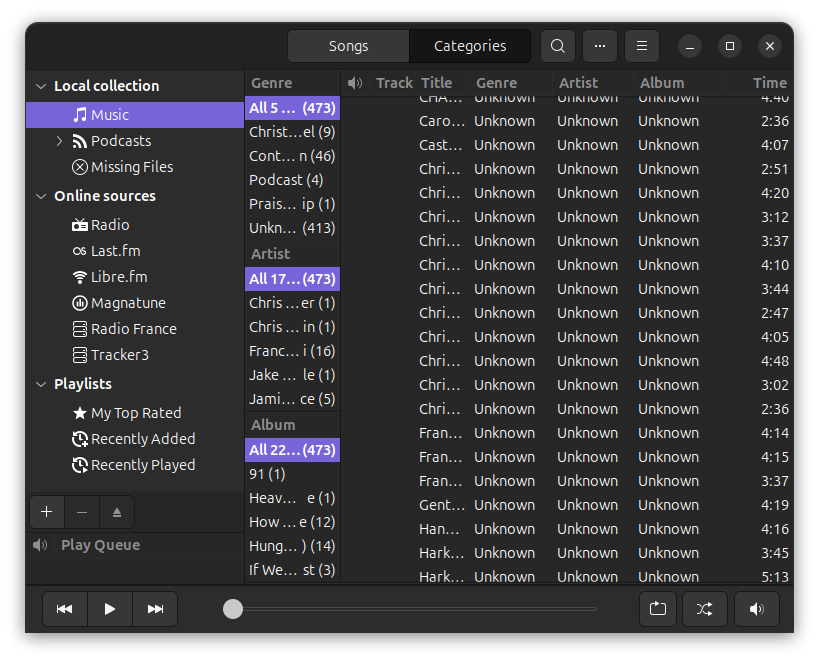The image size is (819, 661).
Task: Collapse the Playlists section
Action: tap(41, 384)
